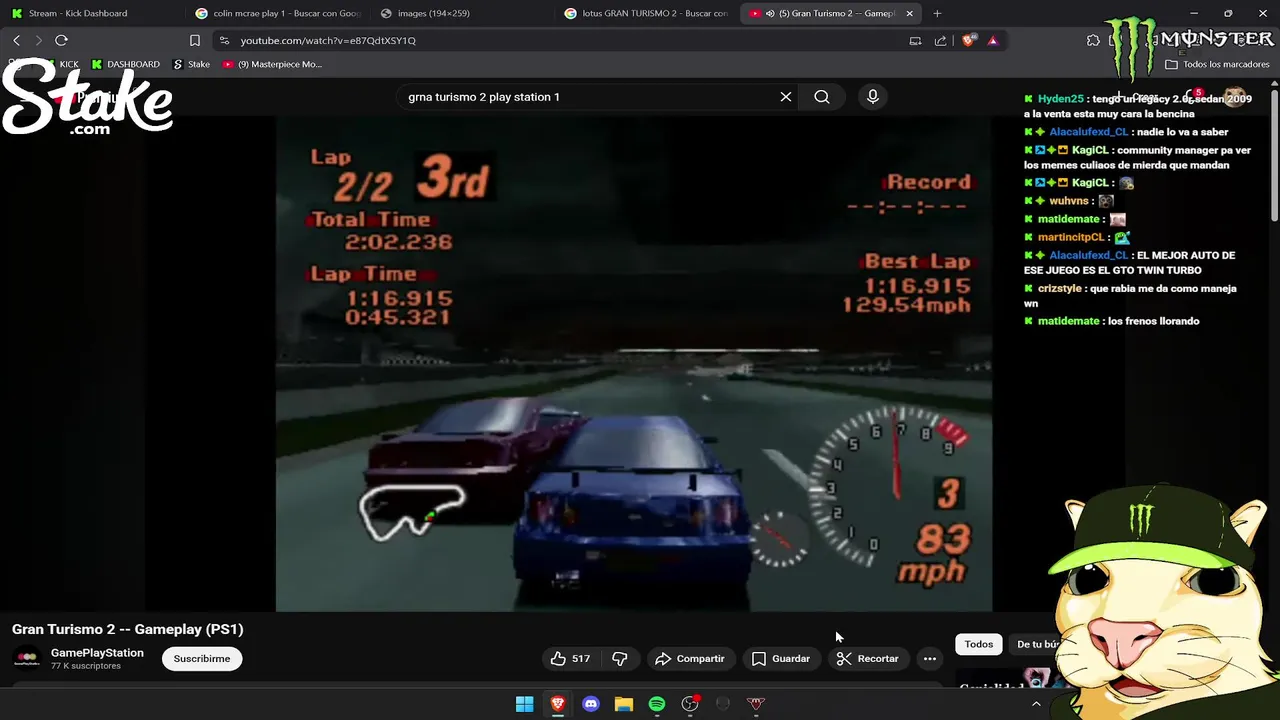The height and width of the screenshot is (720, 1280).
Task: Close the Gran Turismo 2 Gameplay tab
Action: click(909, 13)
